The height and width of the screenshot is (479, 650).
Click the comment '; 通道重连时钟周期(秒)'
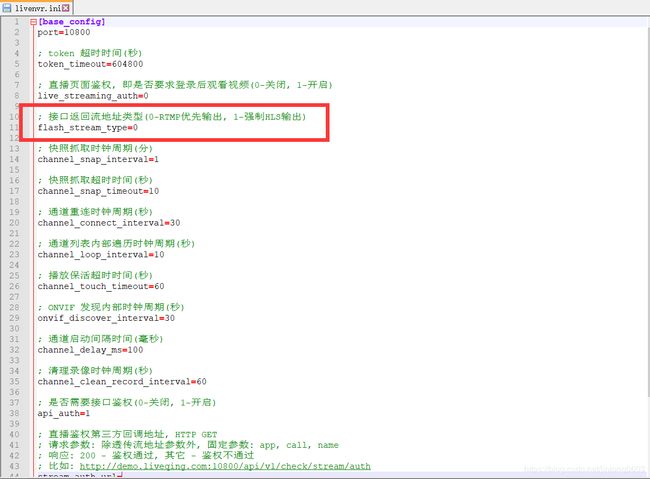[x=95, y=212]
